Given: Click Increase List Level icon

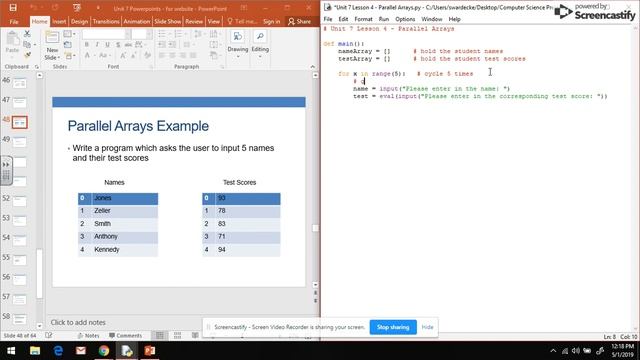Looking at the screenshot, I should [173, 44].
